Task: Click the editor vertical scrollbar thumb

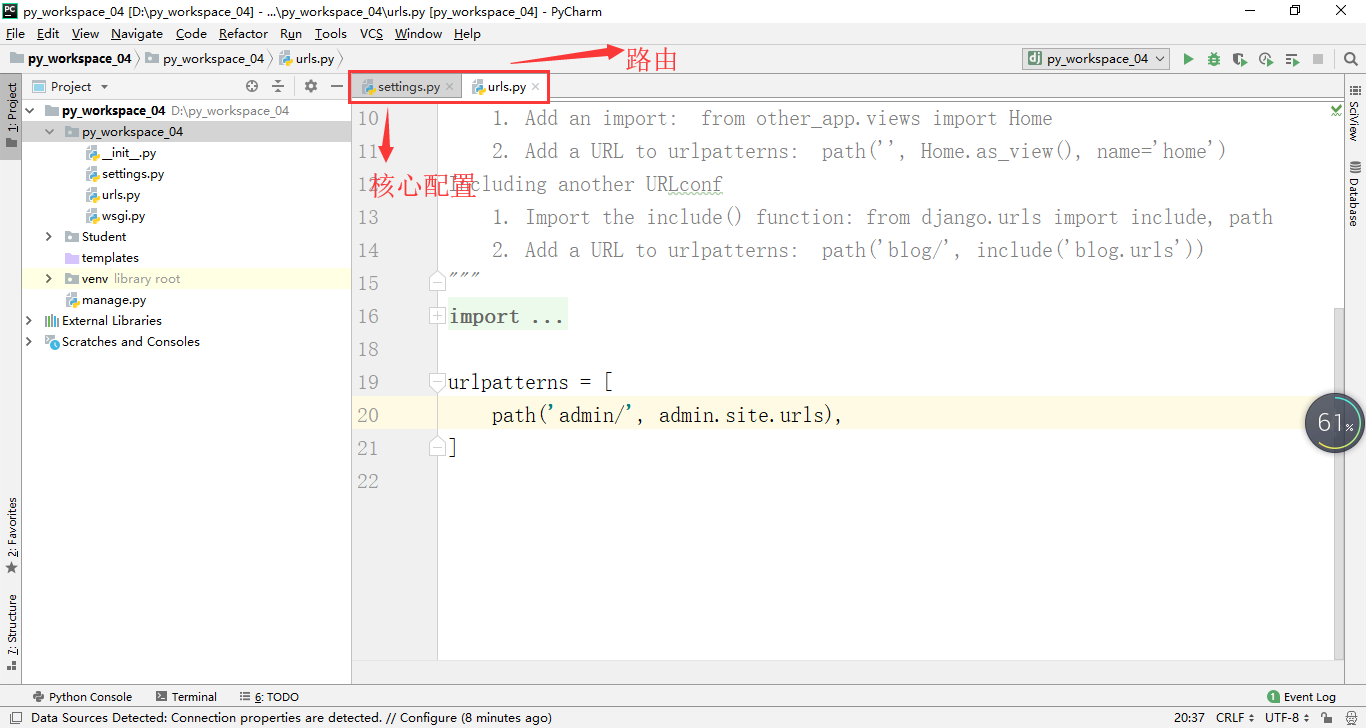Action: (1339, 482)
